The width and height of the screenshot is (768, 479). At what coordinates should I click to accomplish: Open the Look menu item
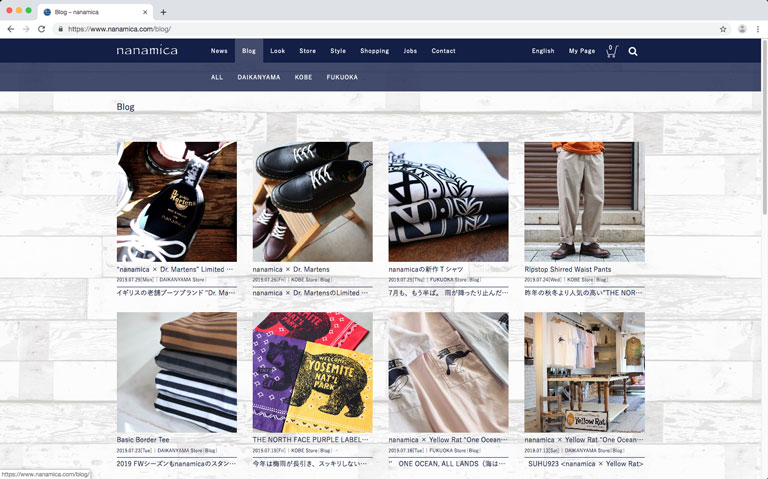pos(277,51)
